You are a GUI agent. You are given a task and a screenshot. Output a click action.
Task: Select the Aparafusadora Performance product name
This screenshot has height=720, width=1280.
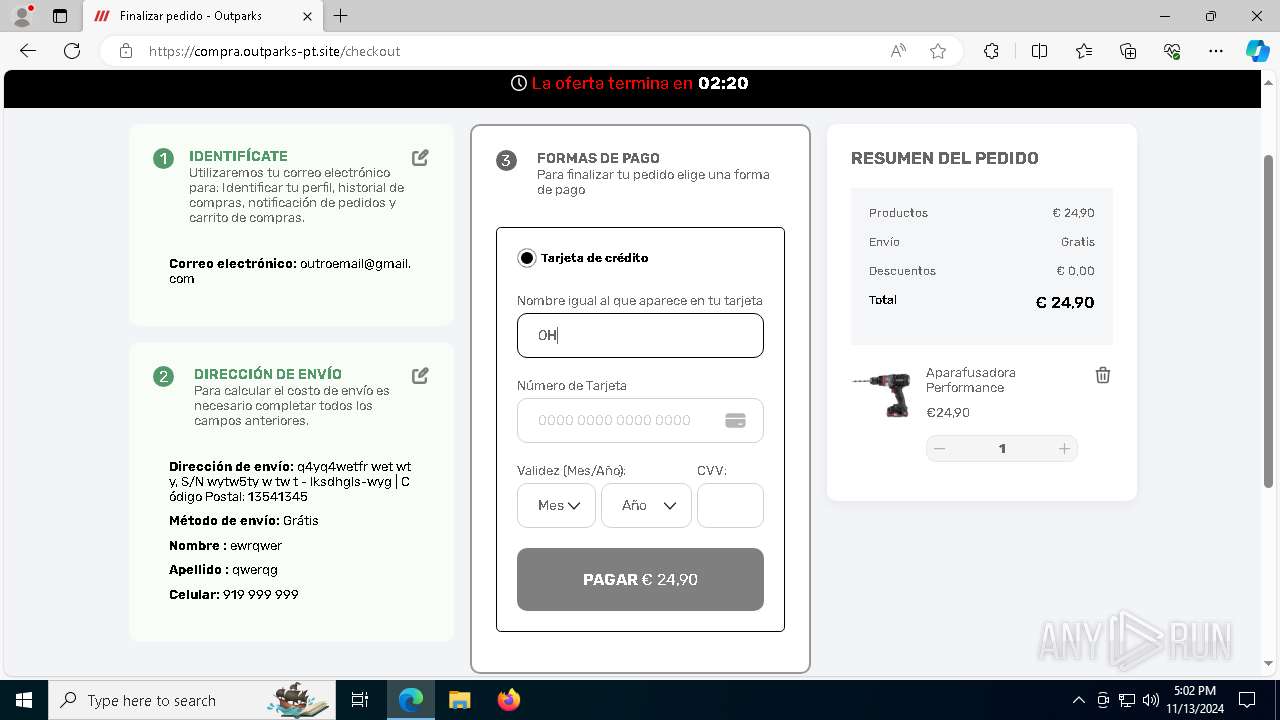tap(970, 380)
